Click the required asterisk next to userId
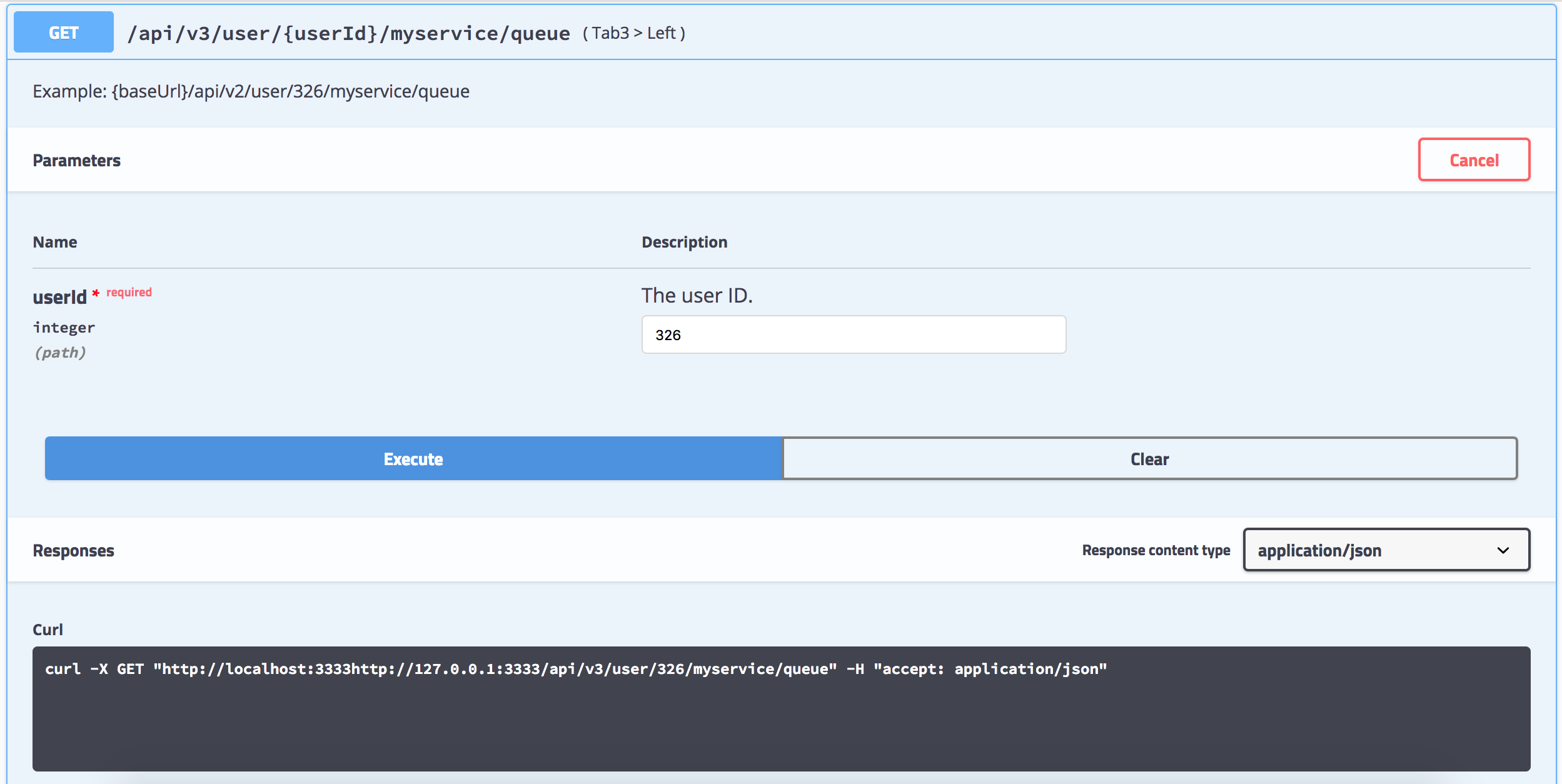Screen dimensions: 1562x784 click(x=95, y=294)
